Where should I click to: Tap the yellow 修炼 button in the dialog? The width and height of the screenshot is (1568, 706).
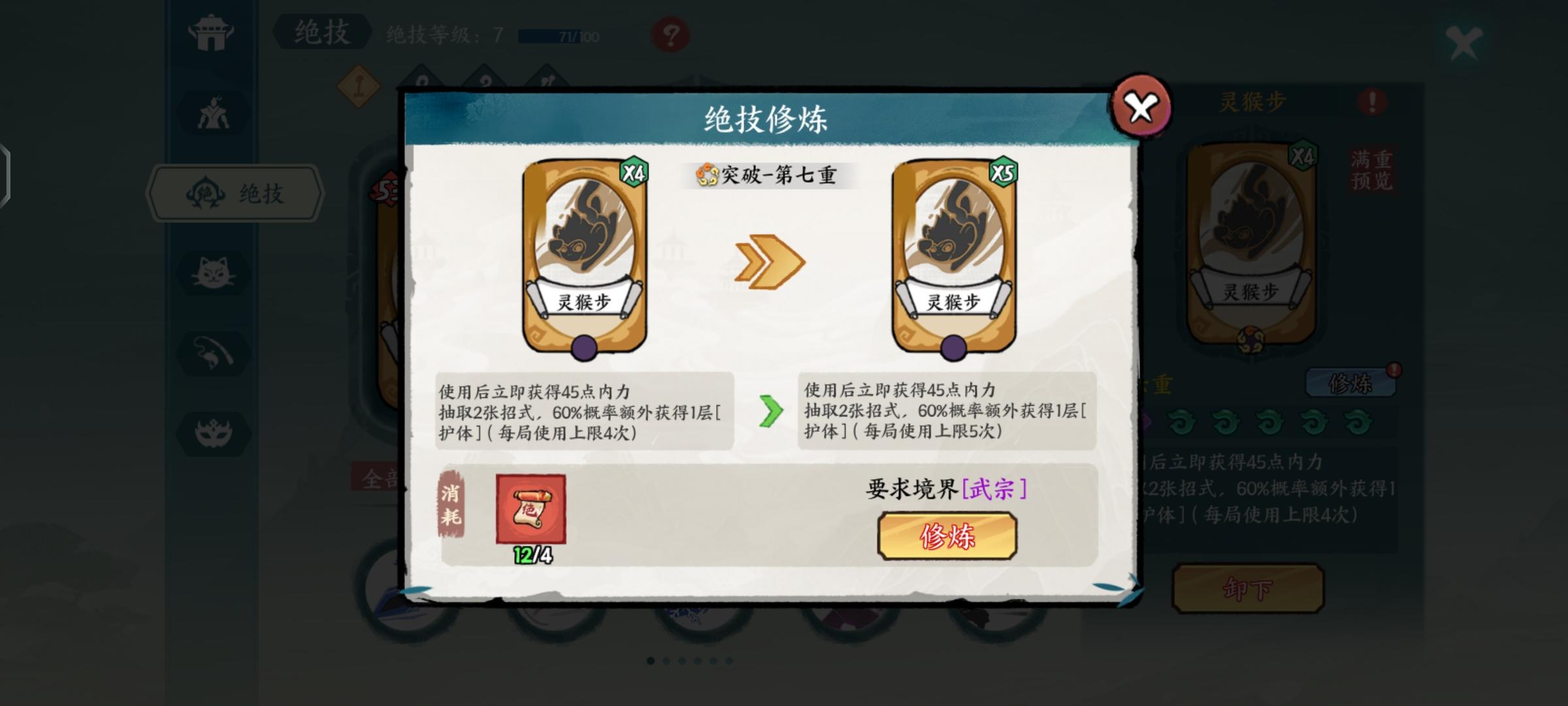(x=947, y=536)
